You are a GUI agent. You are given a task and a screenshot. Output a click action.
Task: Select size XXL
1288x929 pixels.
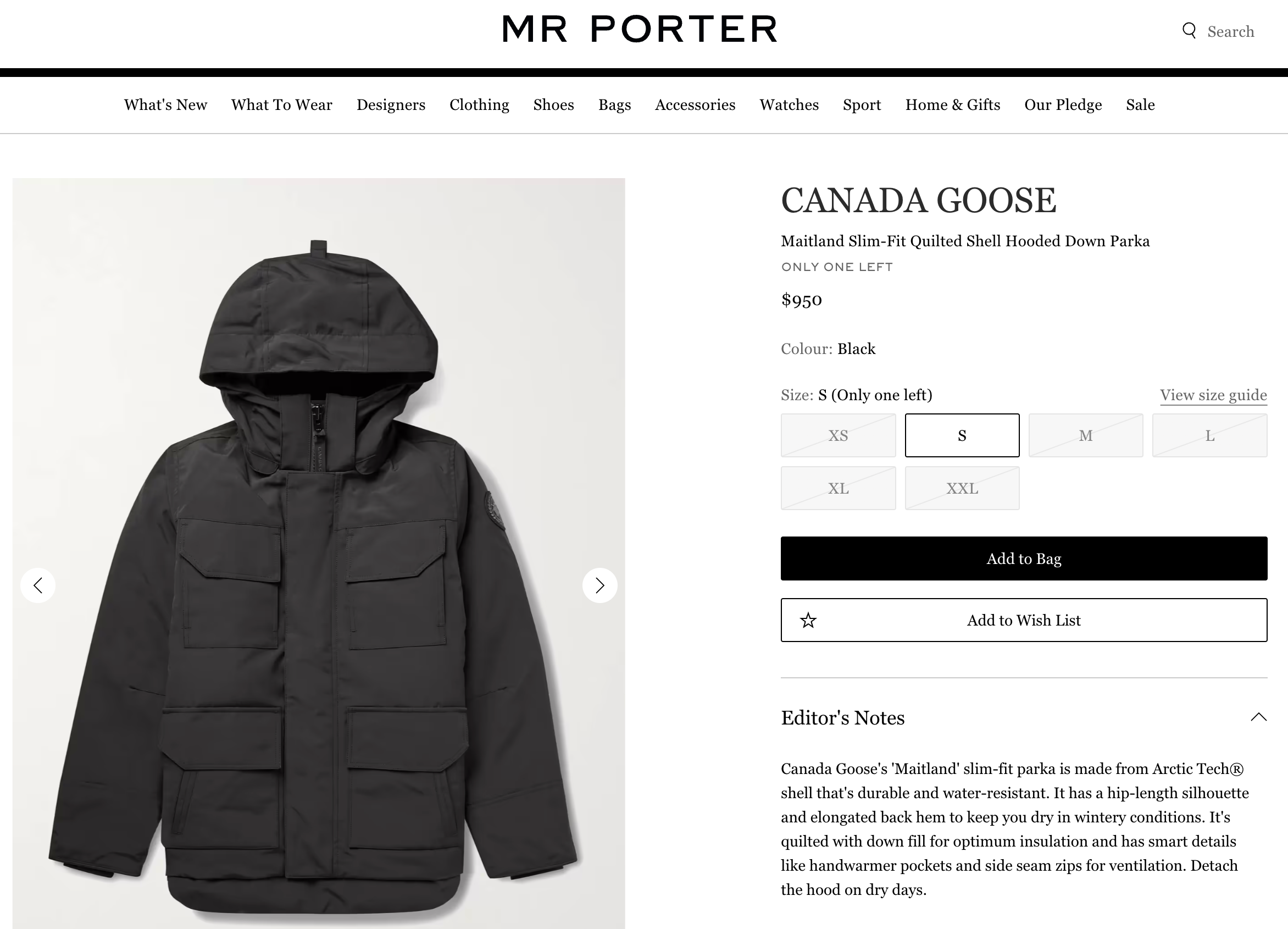tap(962, 488)
